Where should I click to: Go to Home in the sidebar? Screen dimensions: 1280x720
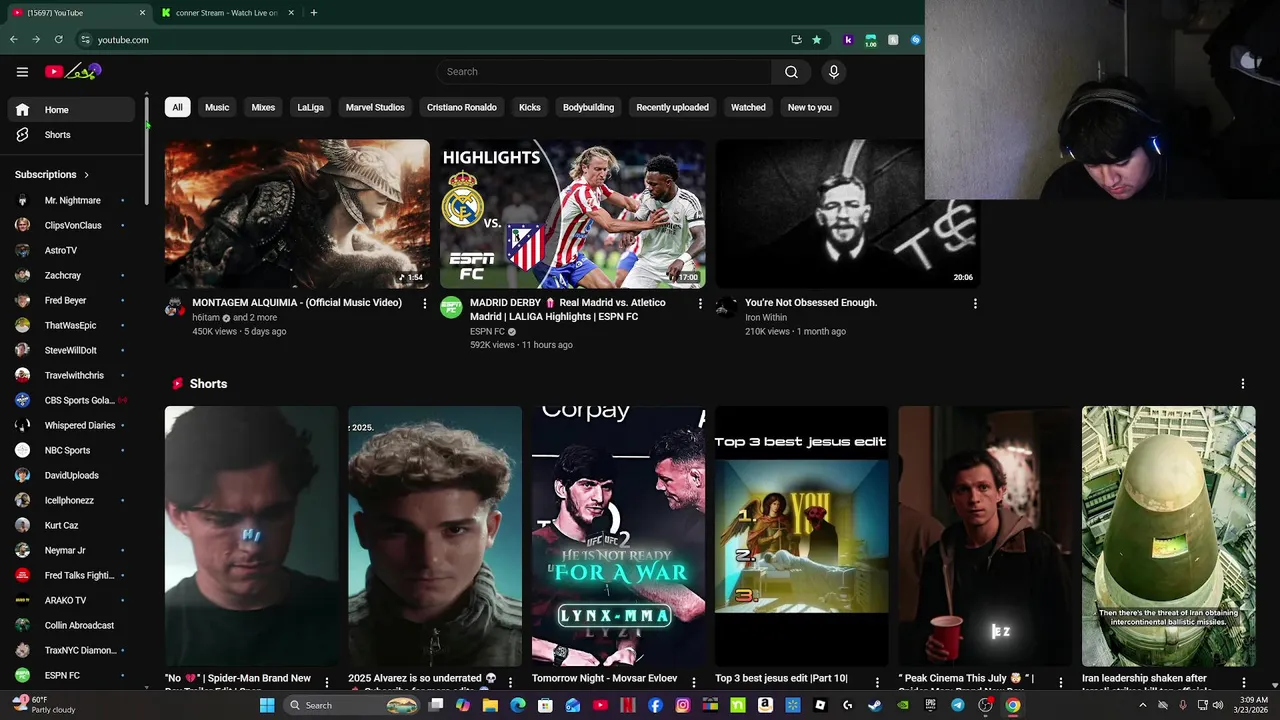coord(71,110)
